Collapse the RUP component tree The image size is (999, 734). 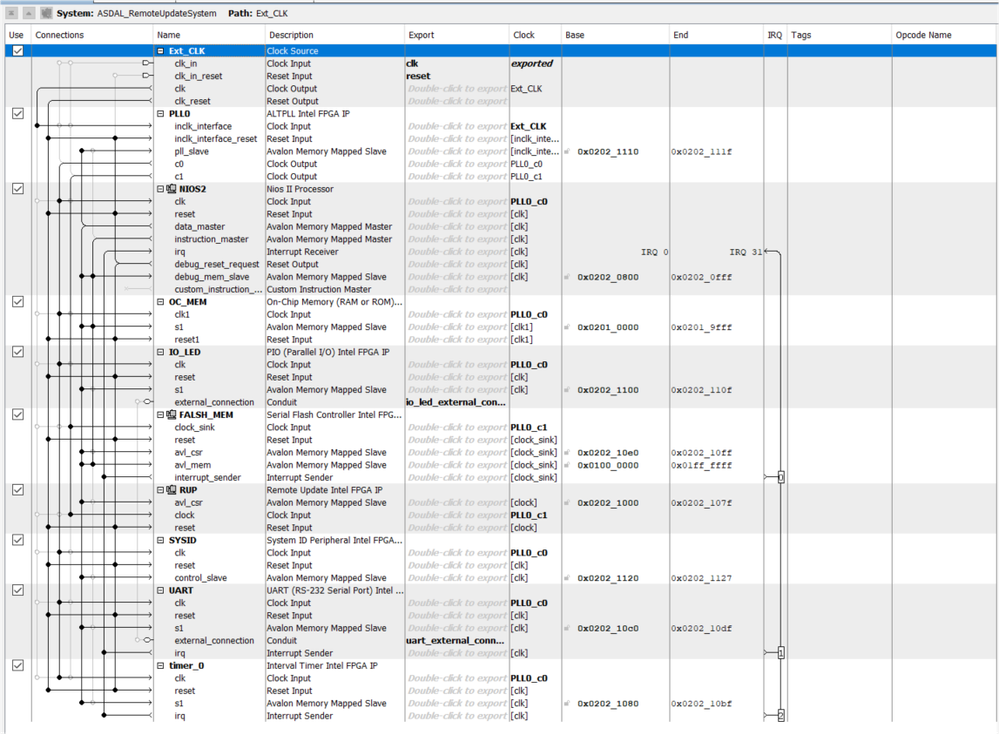pos(161,490)
